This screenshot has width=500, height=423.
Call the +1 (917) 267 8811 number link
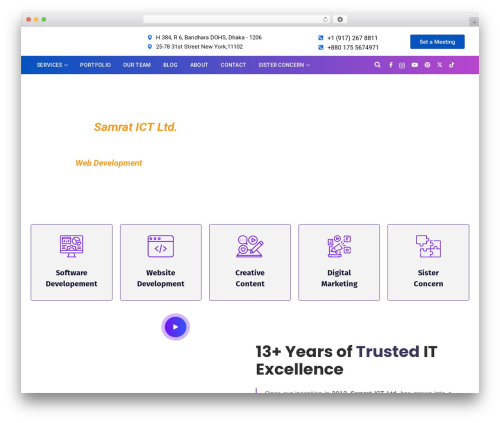pyautogui.click(x=352, y=38)
